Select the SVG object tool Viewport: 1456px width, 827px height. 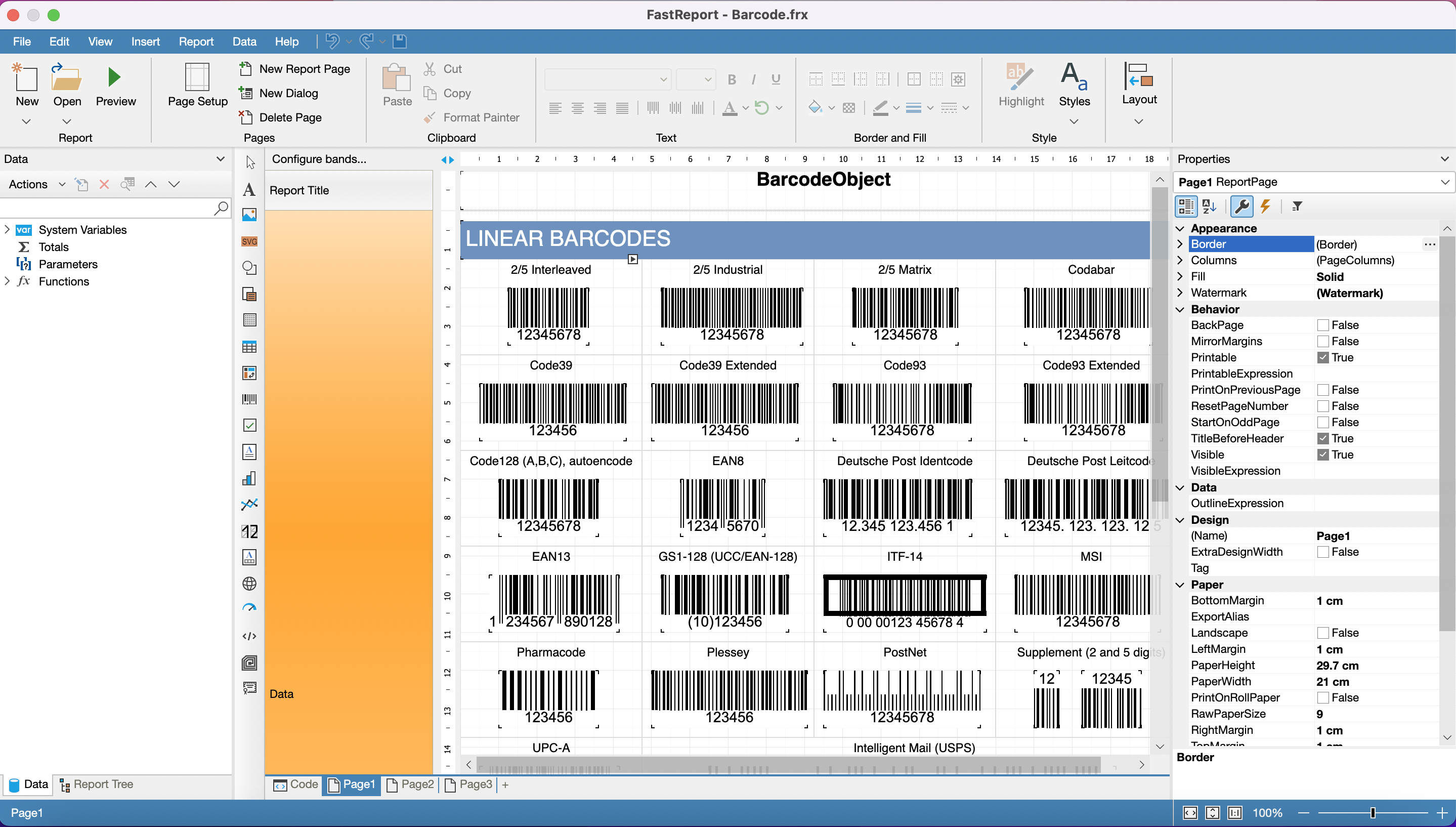tap(249, 241)
